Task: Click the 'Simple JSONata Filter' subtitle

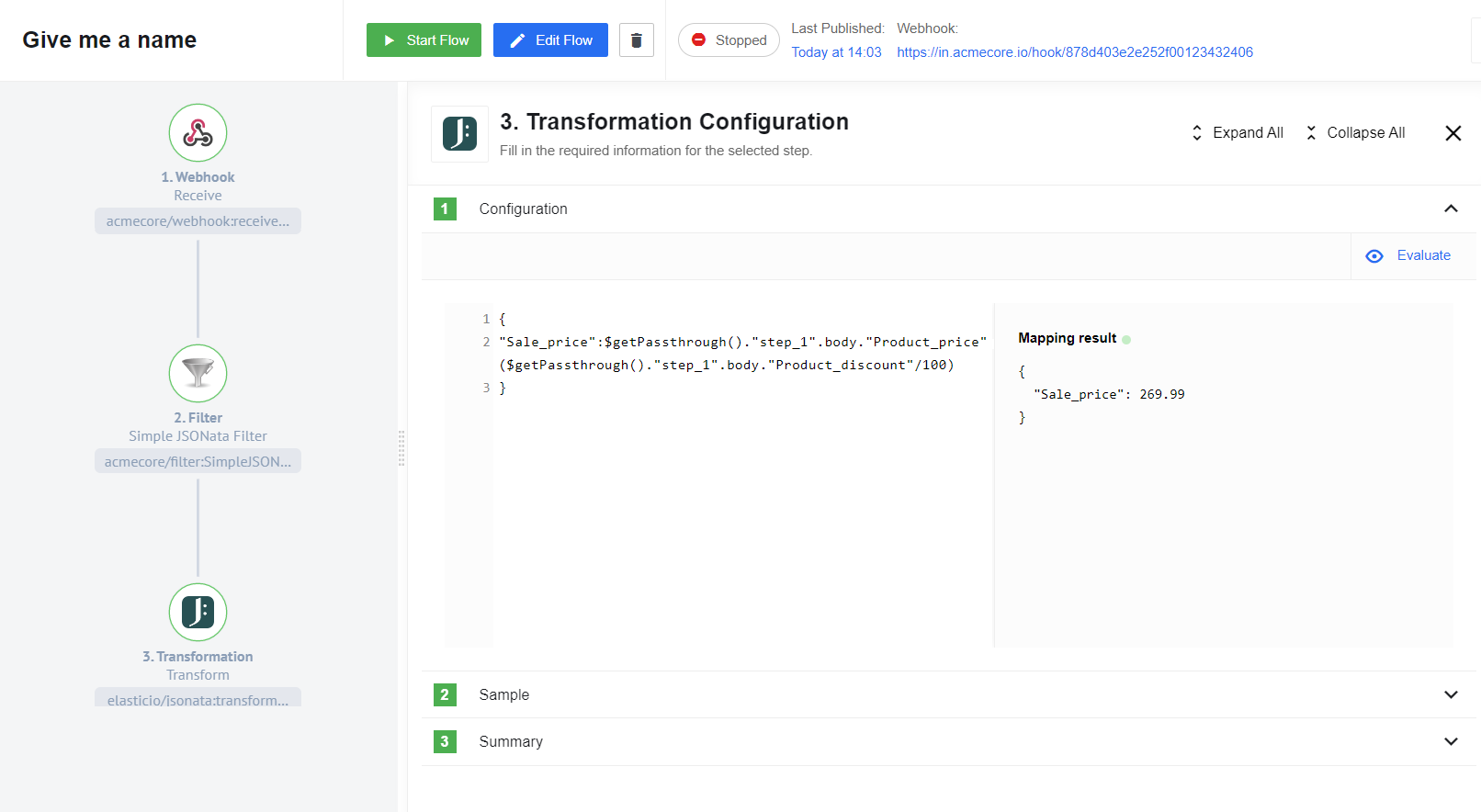Action: pyautogui.click(x=198, y=436)
